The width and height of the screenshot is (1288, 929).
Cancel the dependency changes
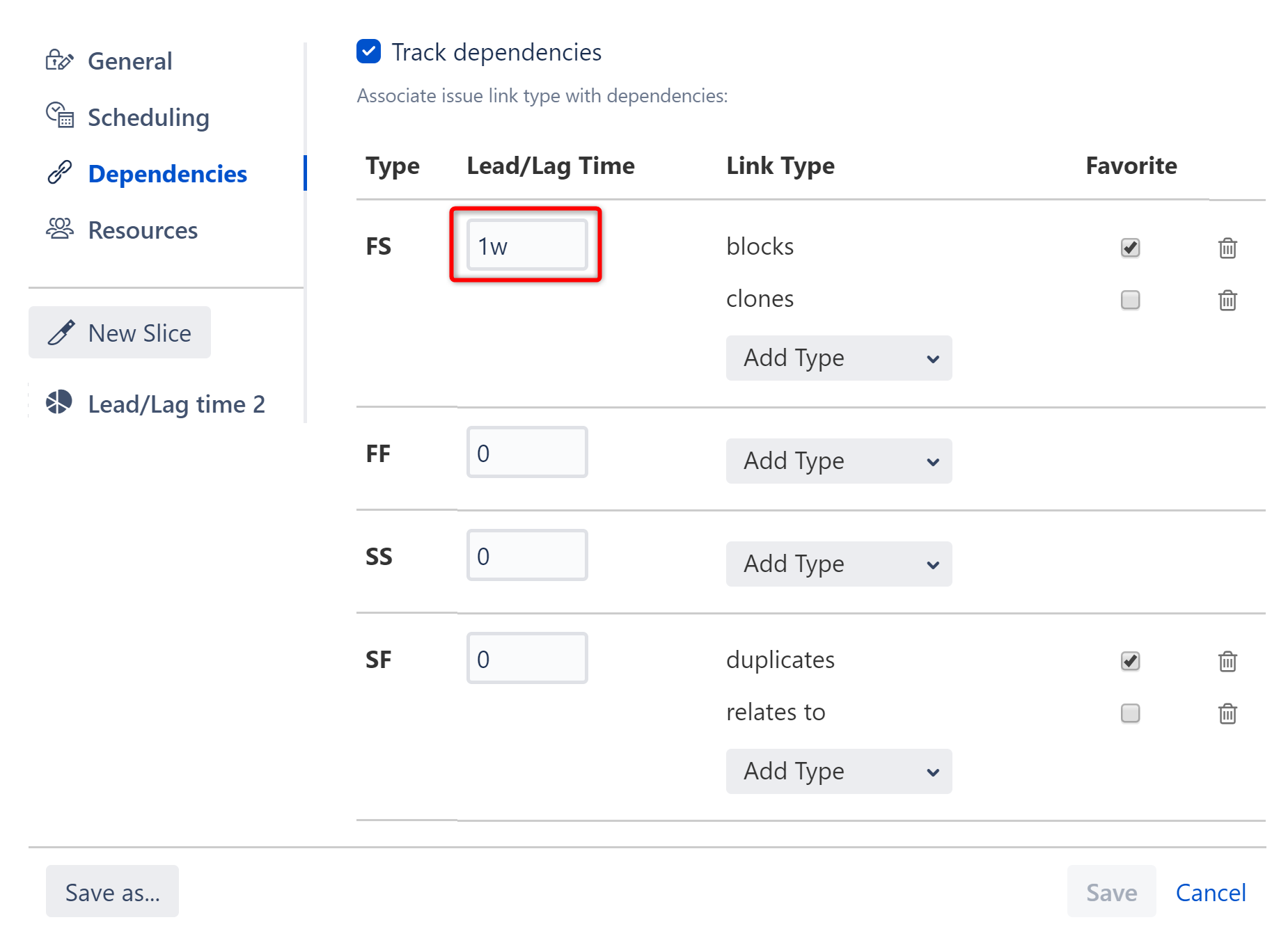click(1211, 891)
